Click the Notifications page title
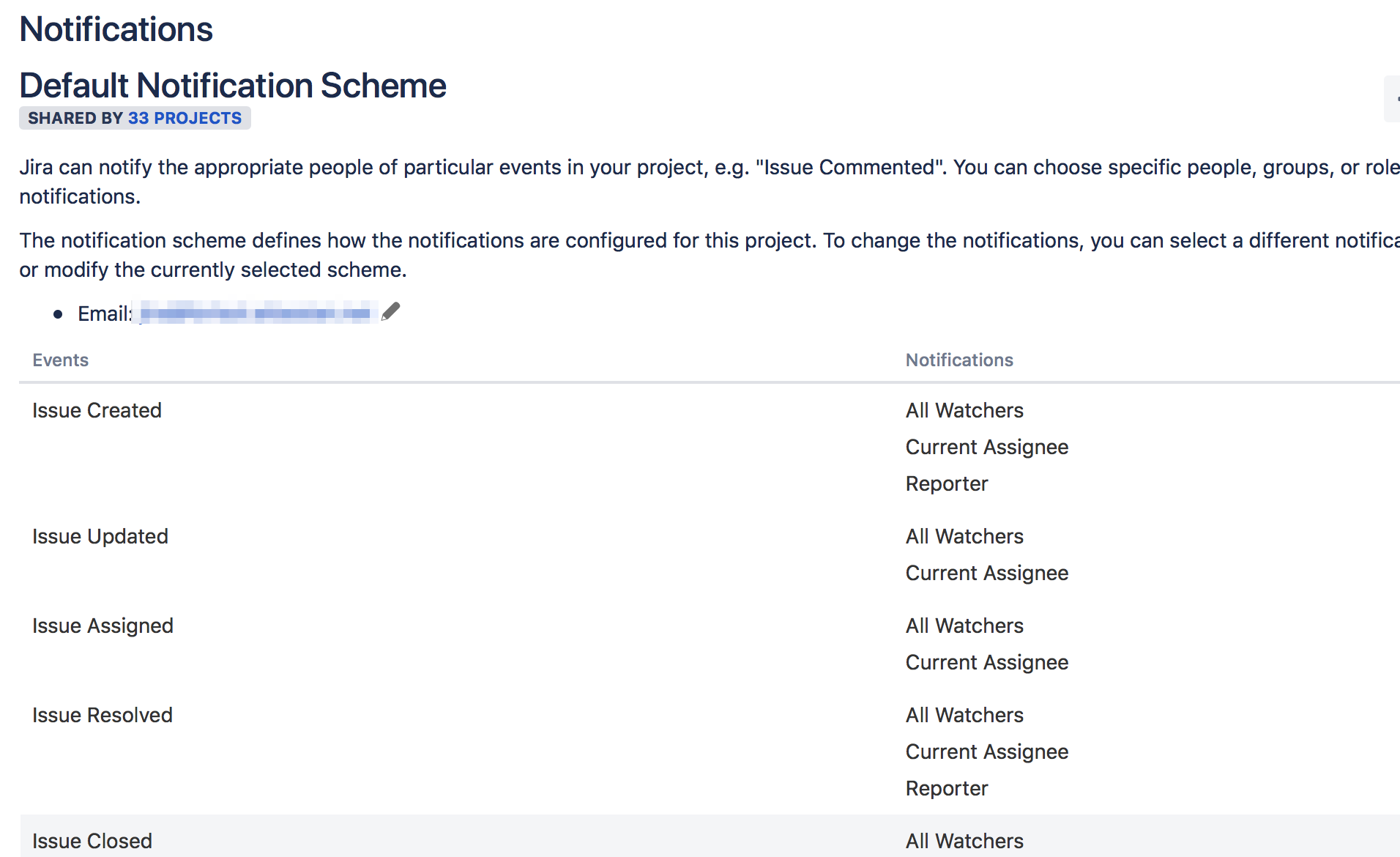Image resolution: width=1400 pixels, height=857 pixels. click(116, 29)
